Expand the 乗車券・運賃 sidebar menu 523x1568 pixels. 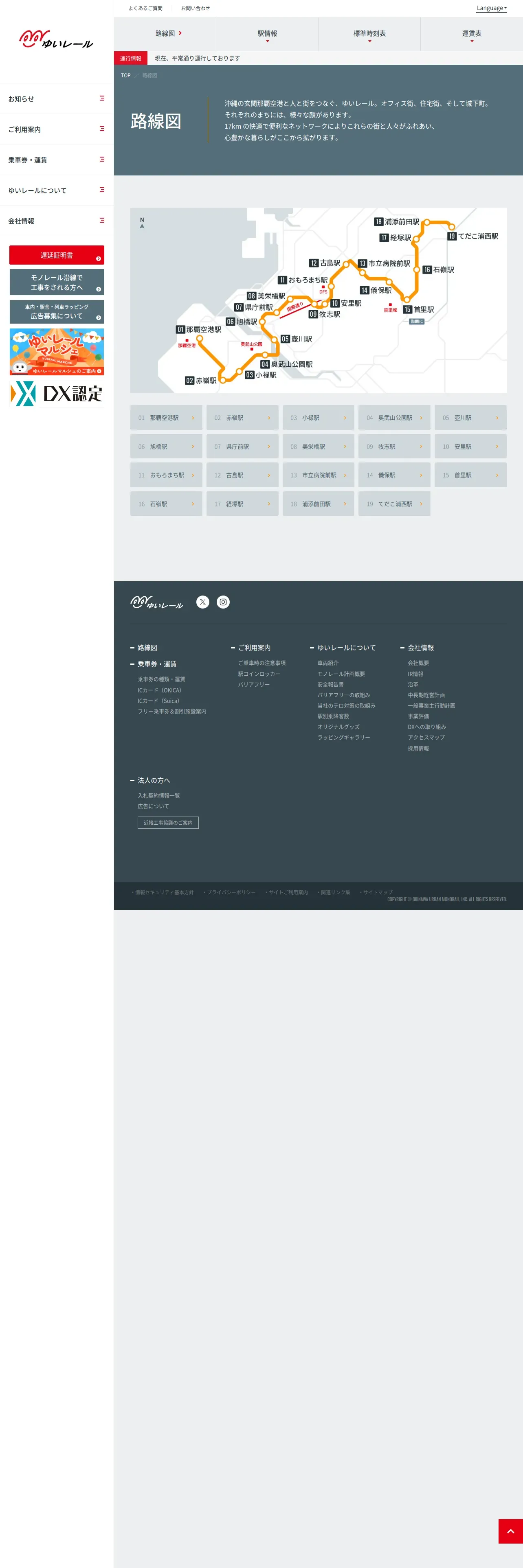coord(57,160)
